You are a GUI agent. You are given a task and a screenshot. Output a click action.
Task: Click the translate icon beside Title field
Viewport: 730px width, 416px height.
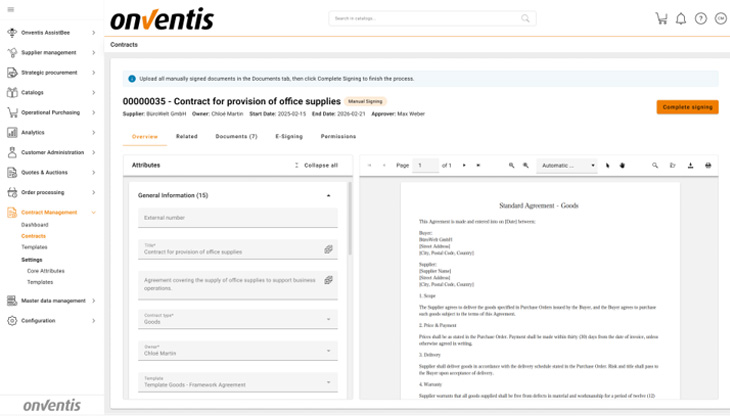328,249
